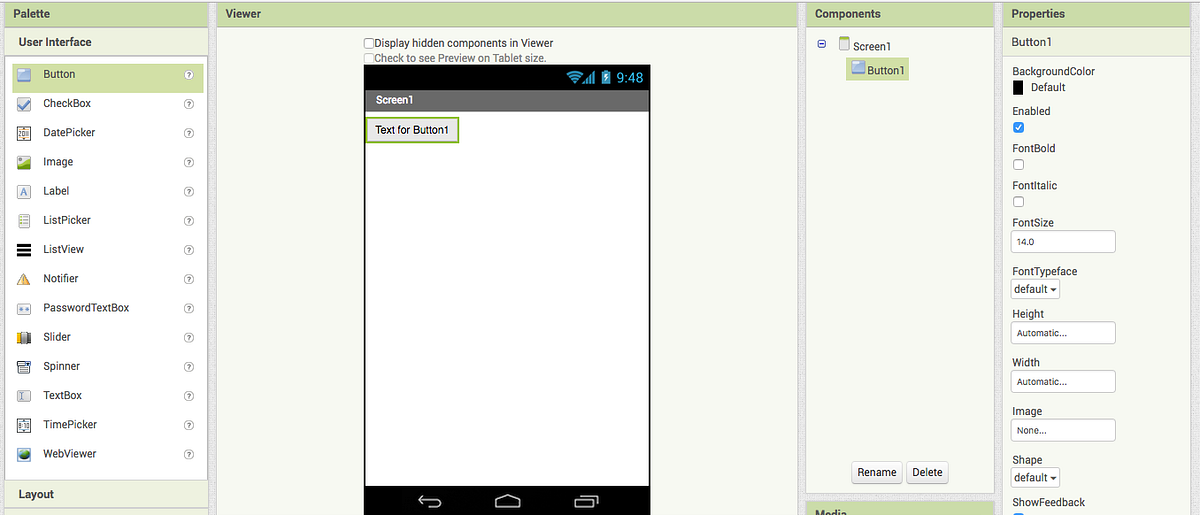Select the ListPicker palette icon
Viewport: 1200px width, 515px height.
pyautogui.click(x=24, y=220)
